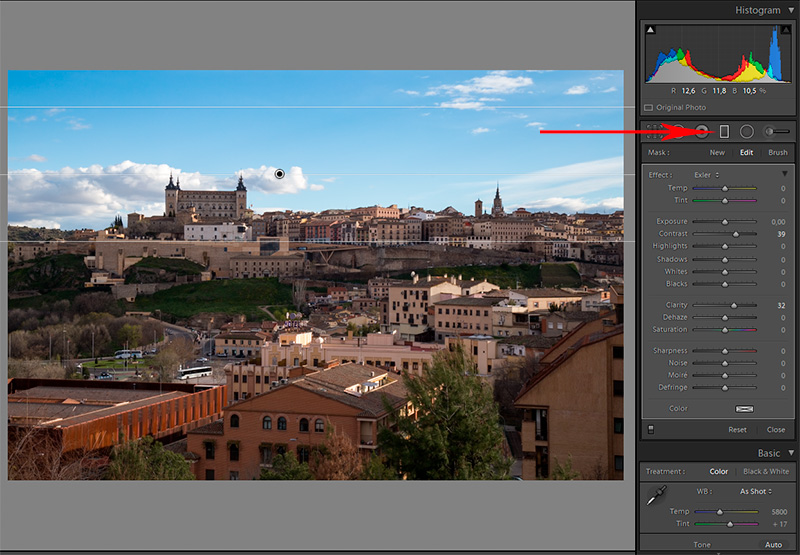Select the Graduated Filter tool
800x555 pixels.
pyautogui.click(x=724, y=131)
